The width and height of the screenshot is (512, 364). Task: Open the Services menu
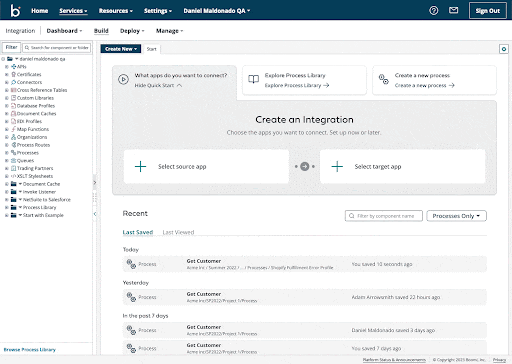[73, 11]
